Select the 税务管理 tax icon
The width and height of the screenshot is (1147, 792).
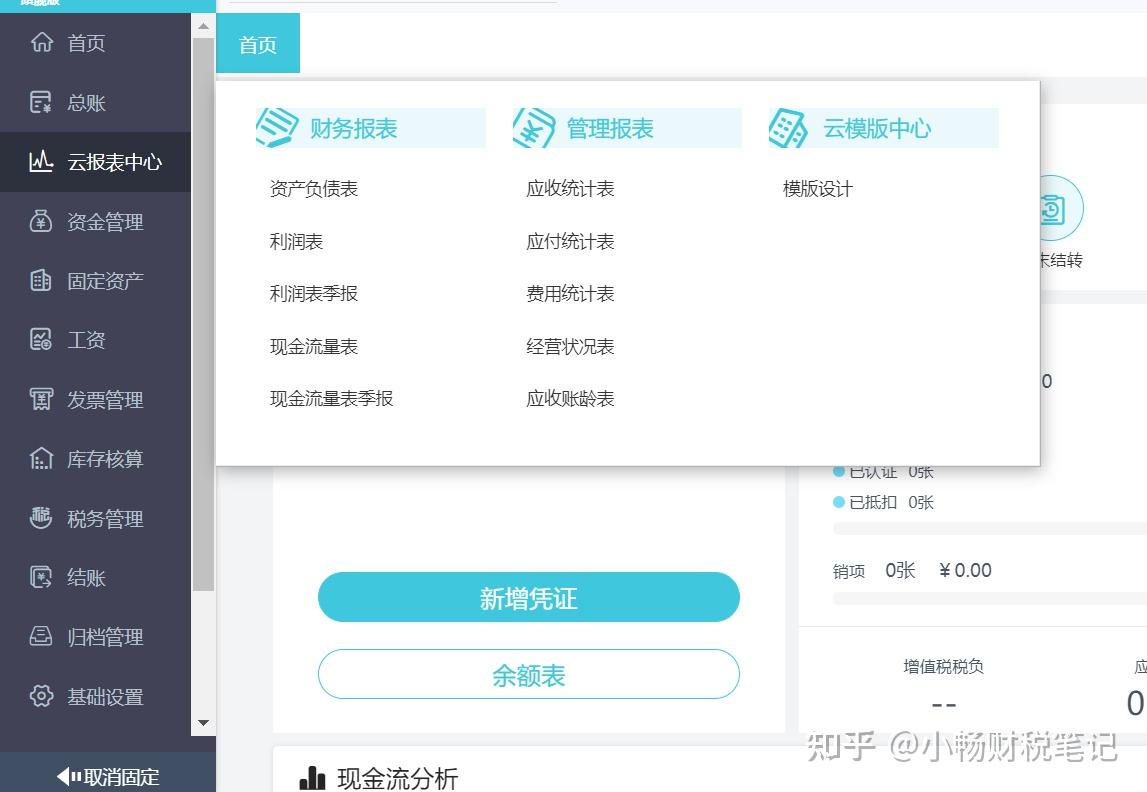tap(41, 518)
